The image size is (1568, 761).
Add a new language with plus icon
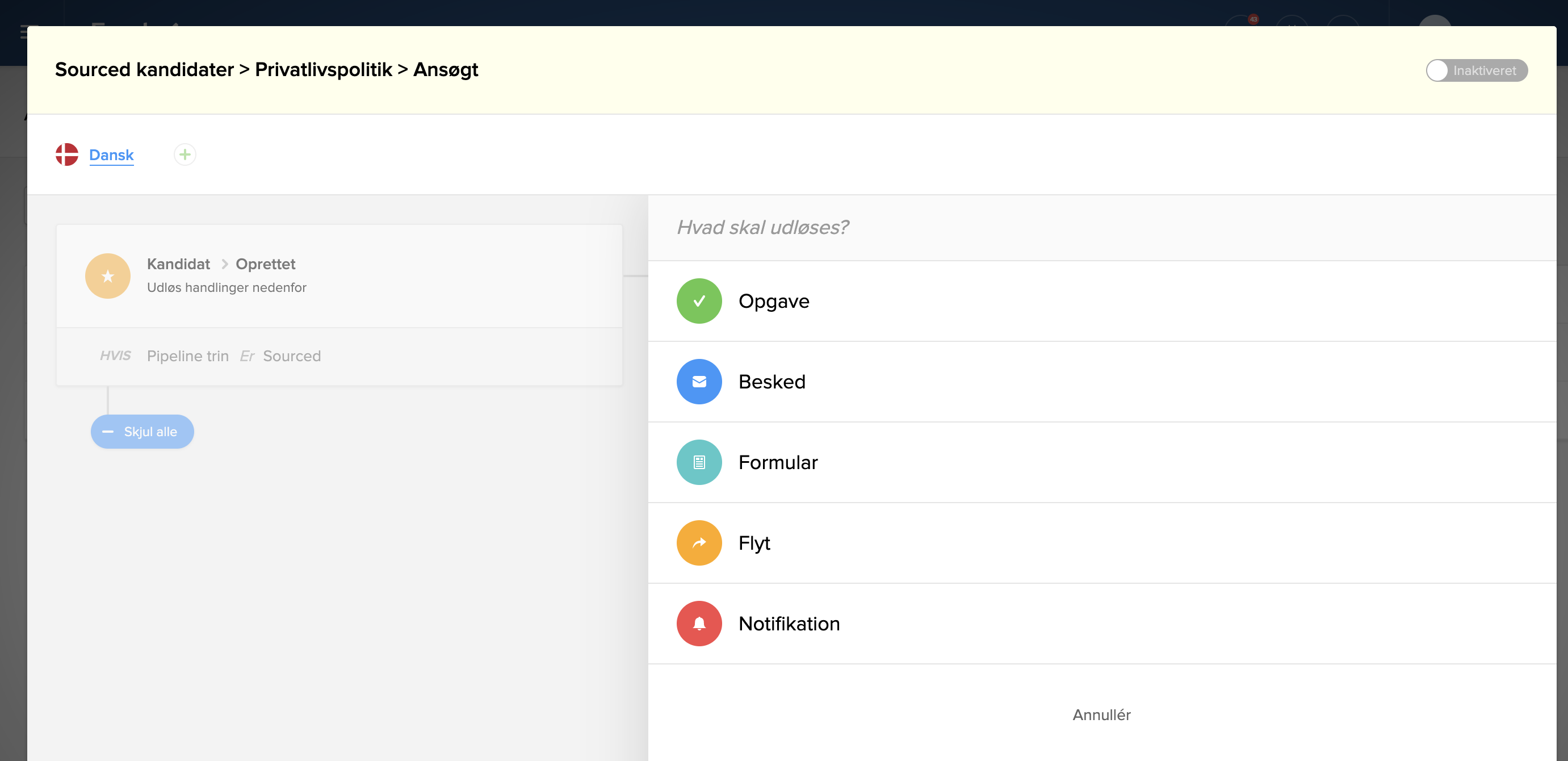pyautogui.click(x=185, y=154)
